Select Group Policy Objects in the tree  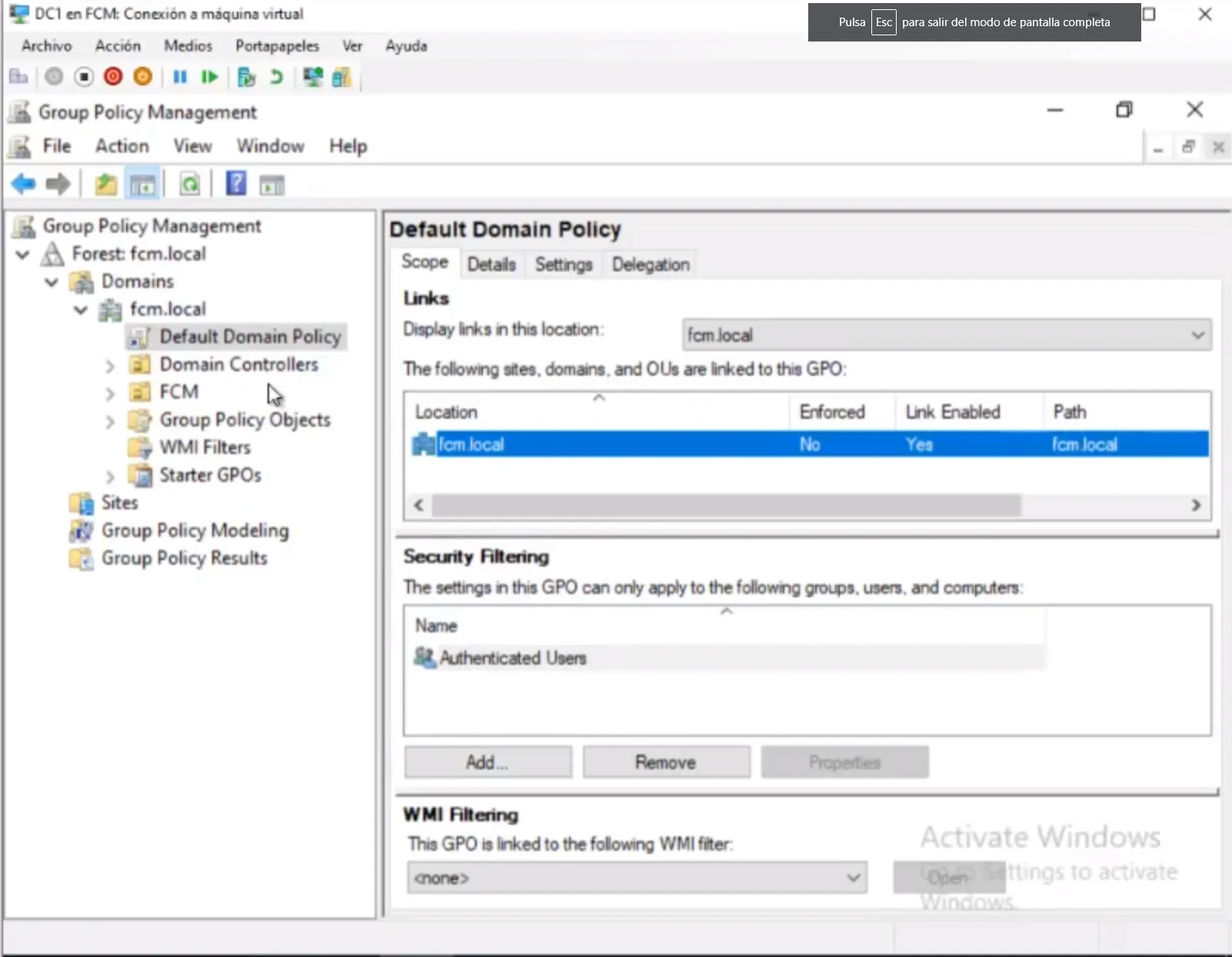245,420
